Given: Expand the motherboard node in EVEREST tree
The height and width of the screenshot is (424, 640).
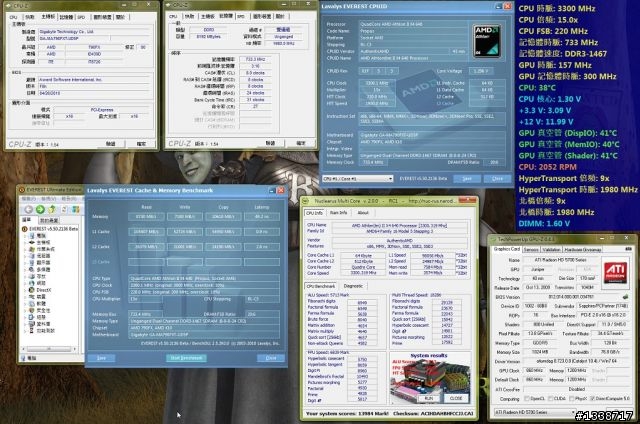Looking at the screenshot, I should click(x=25, y=242).
